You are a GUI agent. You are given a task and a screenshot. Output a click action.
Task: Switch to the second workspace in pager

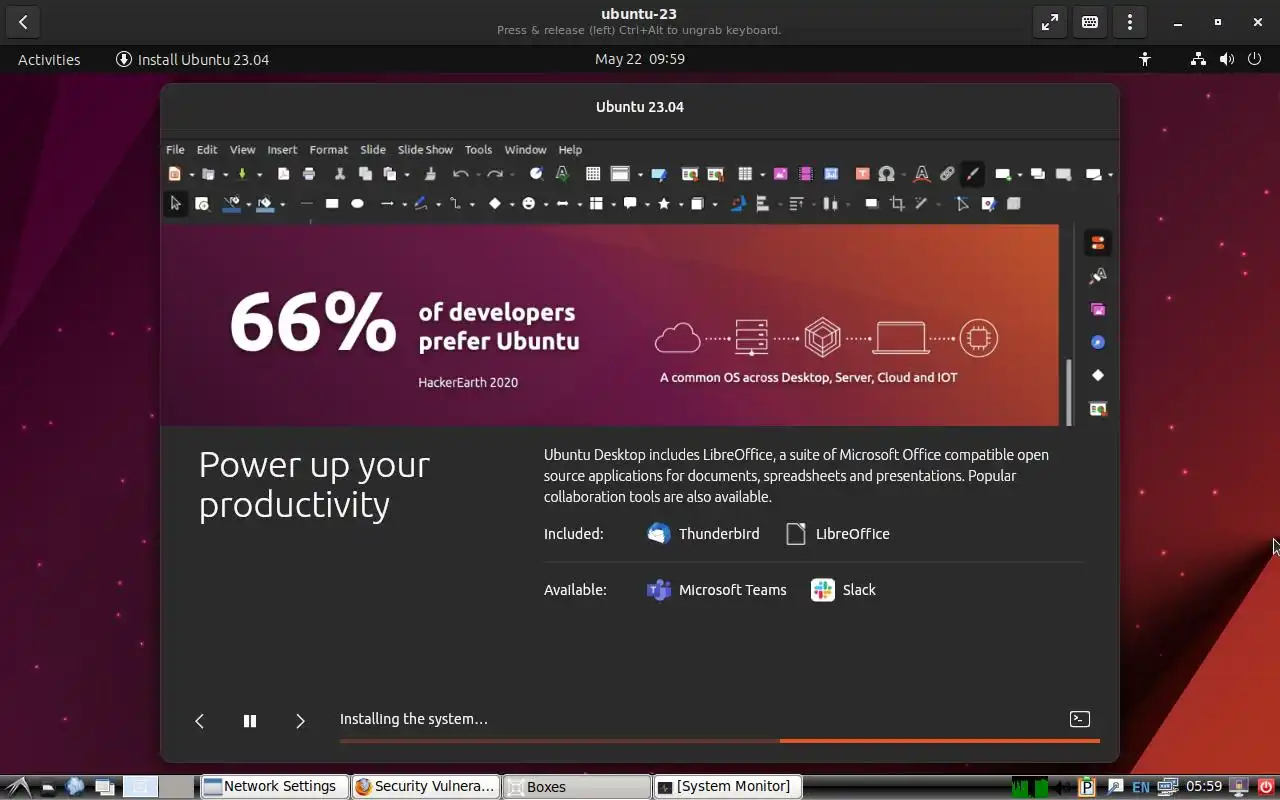[x=177, y=787]
